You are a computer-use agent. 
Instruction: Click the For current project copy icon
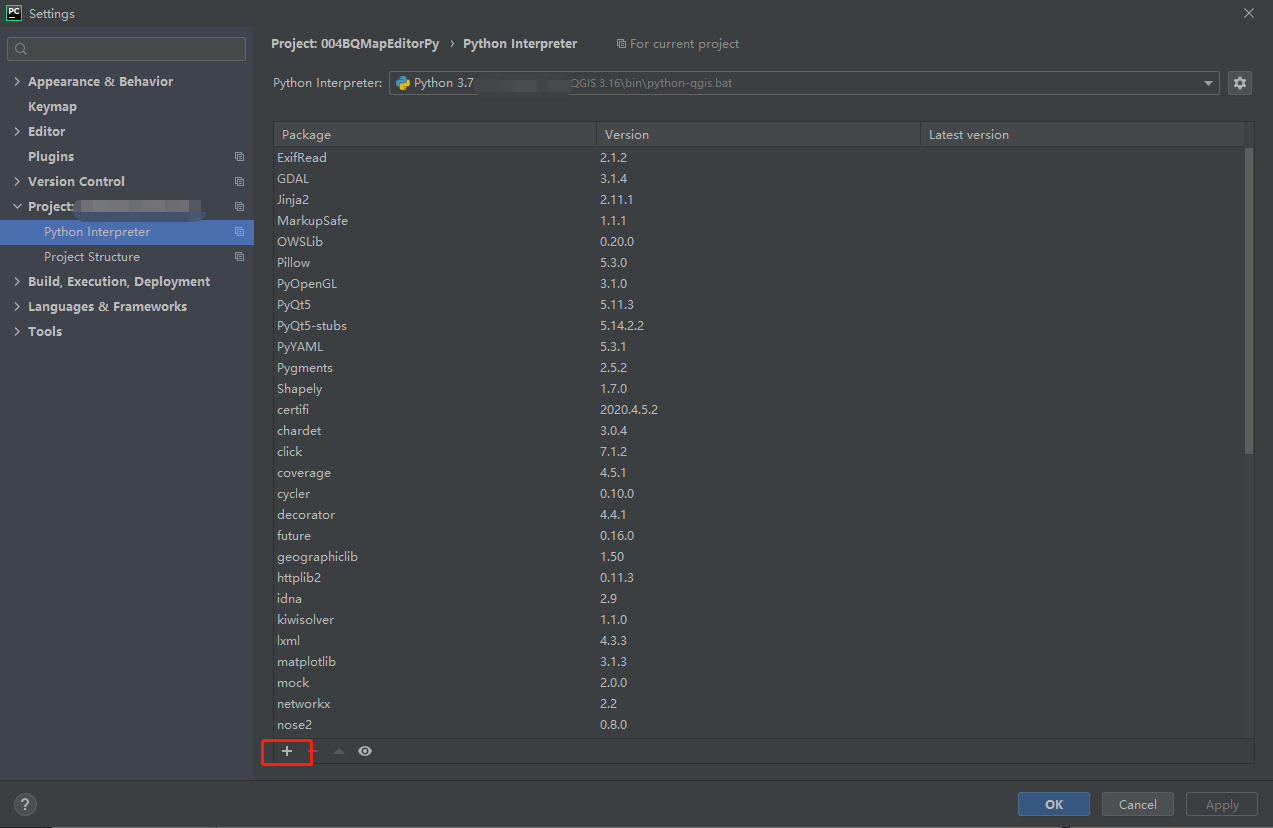(x=621, y=44)
